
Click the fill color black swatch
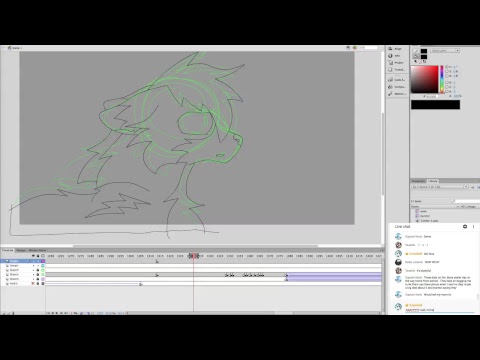(x=424, y=57)
